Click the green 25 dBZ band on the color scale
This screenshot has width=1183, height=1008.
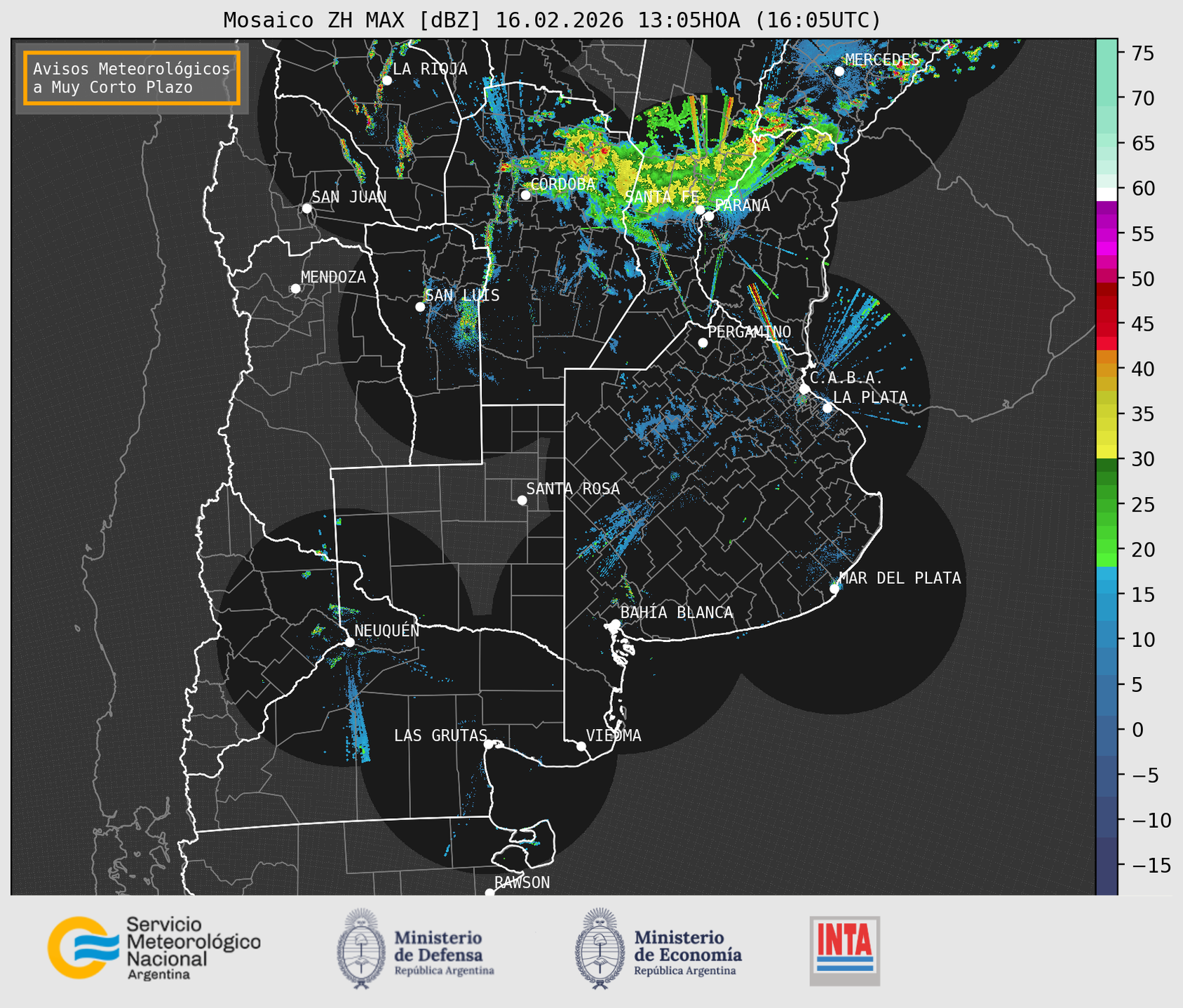(x=1107, y=505)
